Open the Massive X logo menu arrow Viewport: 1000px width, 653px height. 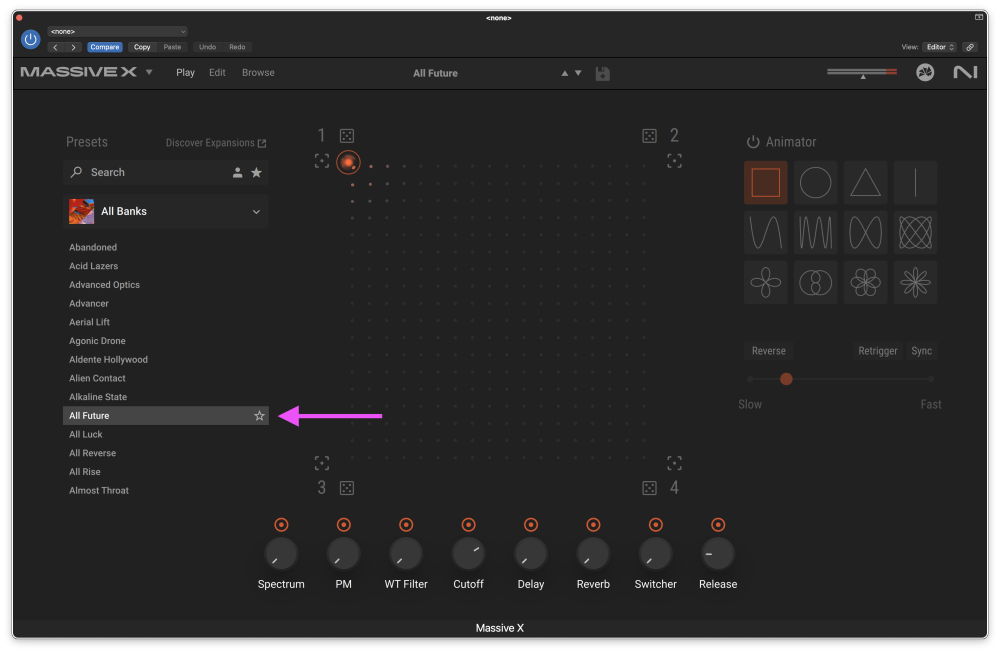(149, 72)
